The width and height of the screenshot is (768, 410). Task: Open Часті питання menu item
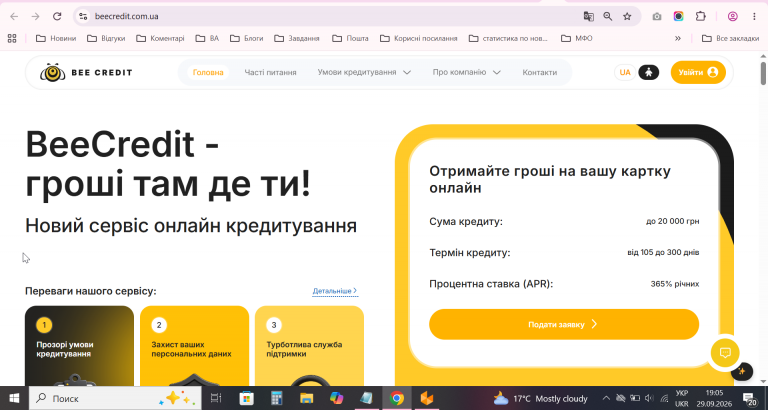[270, 72]
